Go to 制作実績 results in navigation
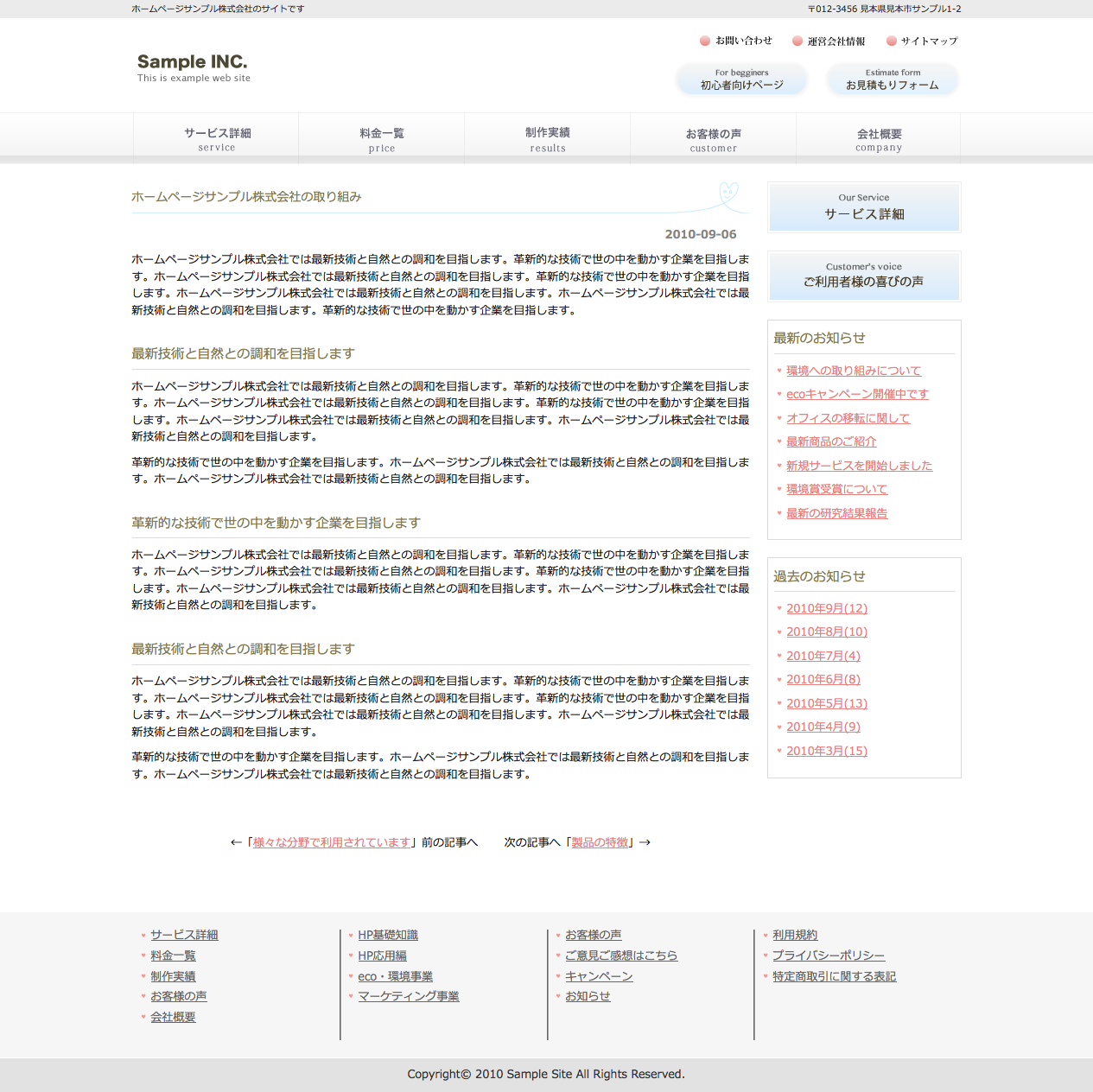Viewport: 1093px width, 1092px height. point(548,138)
